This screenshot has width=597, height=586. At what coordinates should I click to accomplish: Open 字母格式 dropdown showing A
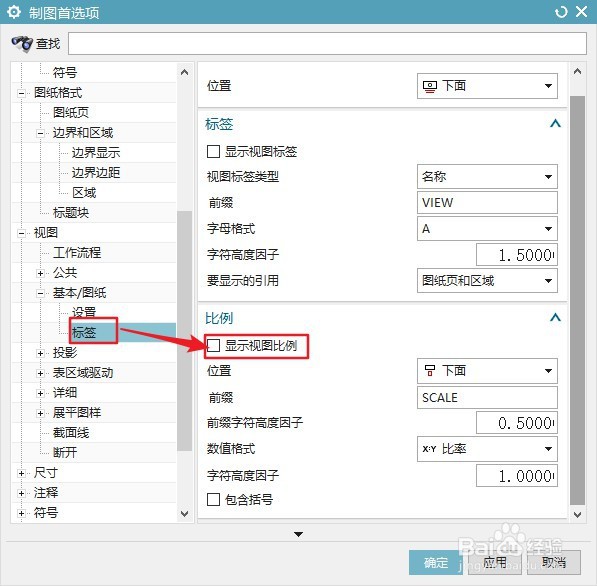(x=487, y=228)
